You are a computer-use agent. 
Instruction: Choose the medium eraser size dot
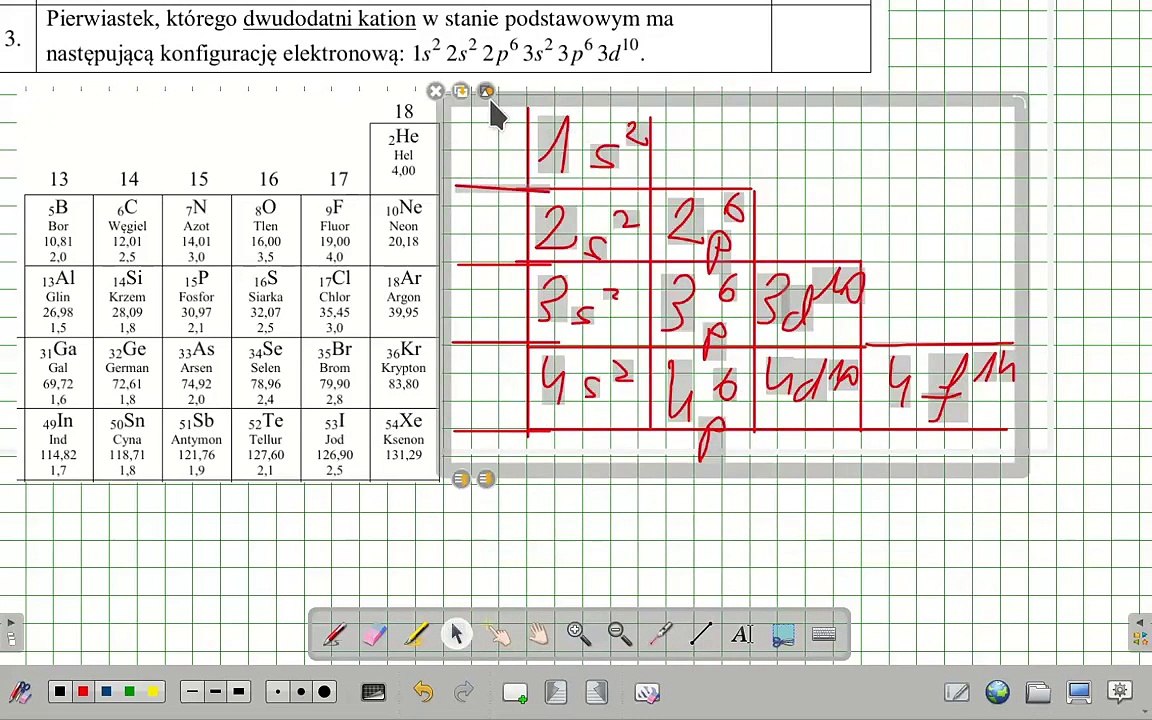300,692
